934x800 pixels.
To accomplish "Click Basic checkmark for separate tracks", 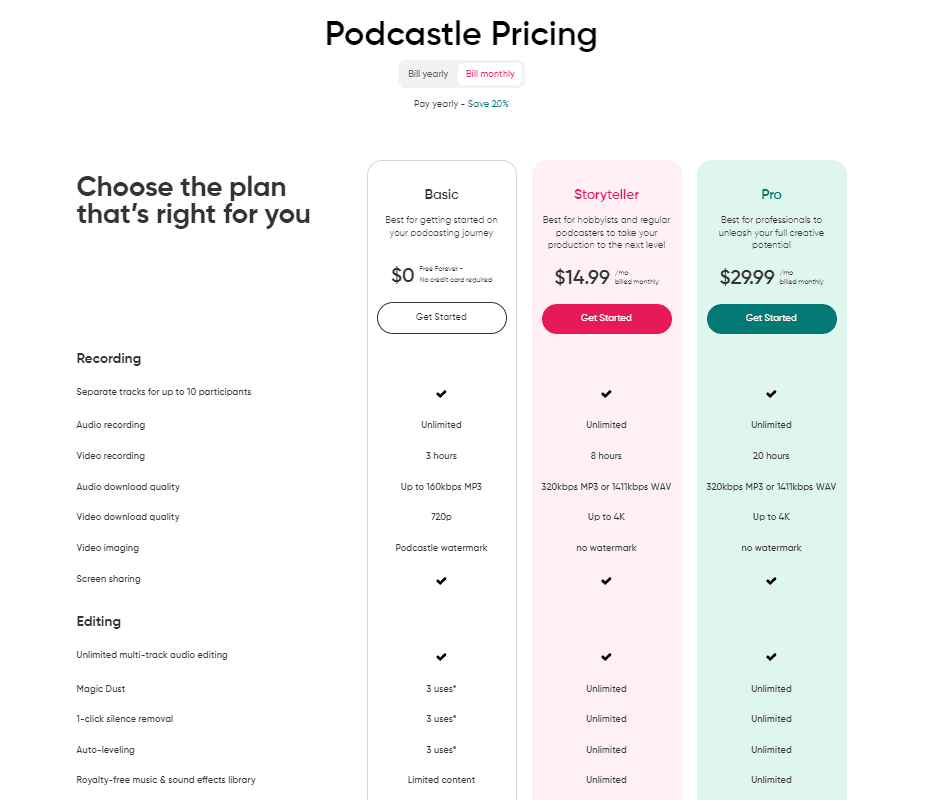I will (441, 394).
